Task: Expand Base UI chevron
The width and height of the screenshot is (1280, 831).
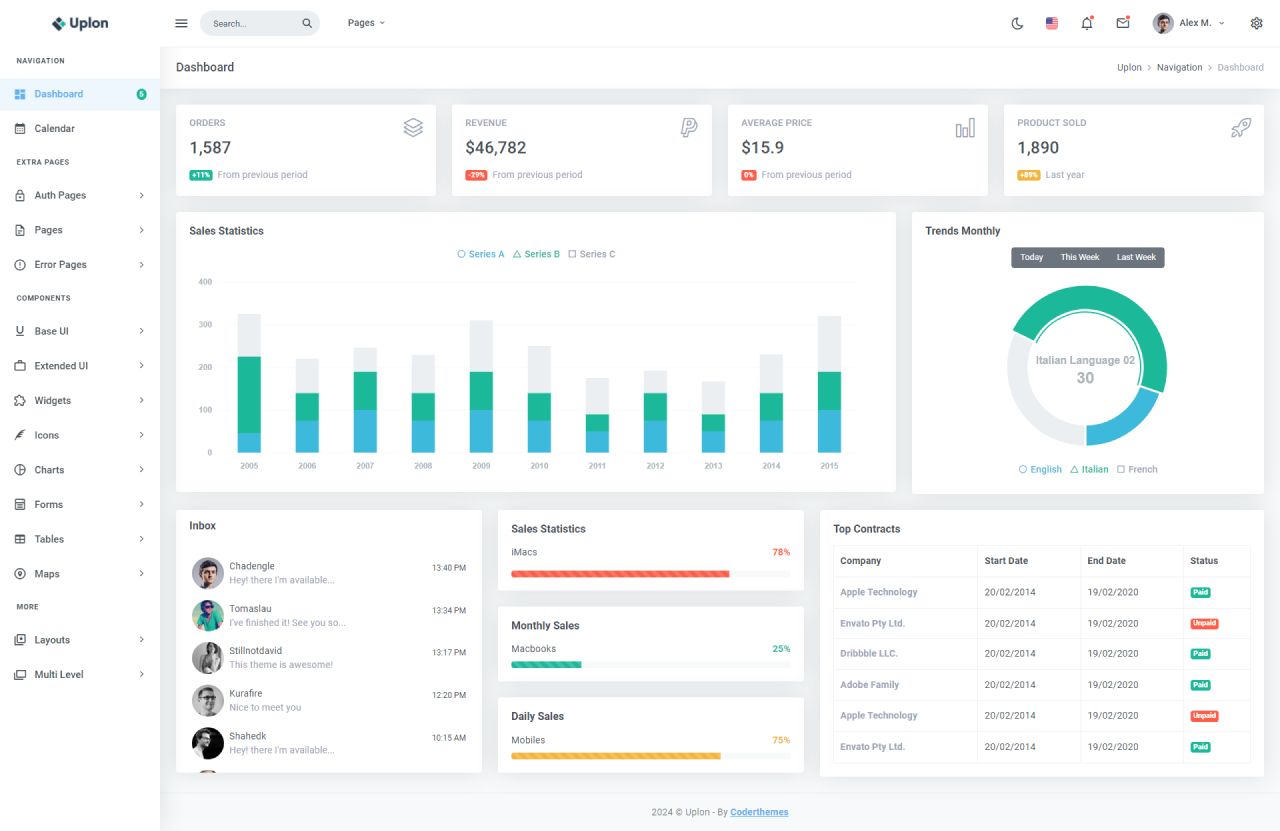Action: point(142,331)
